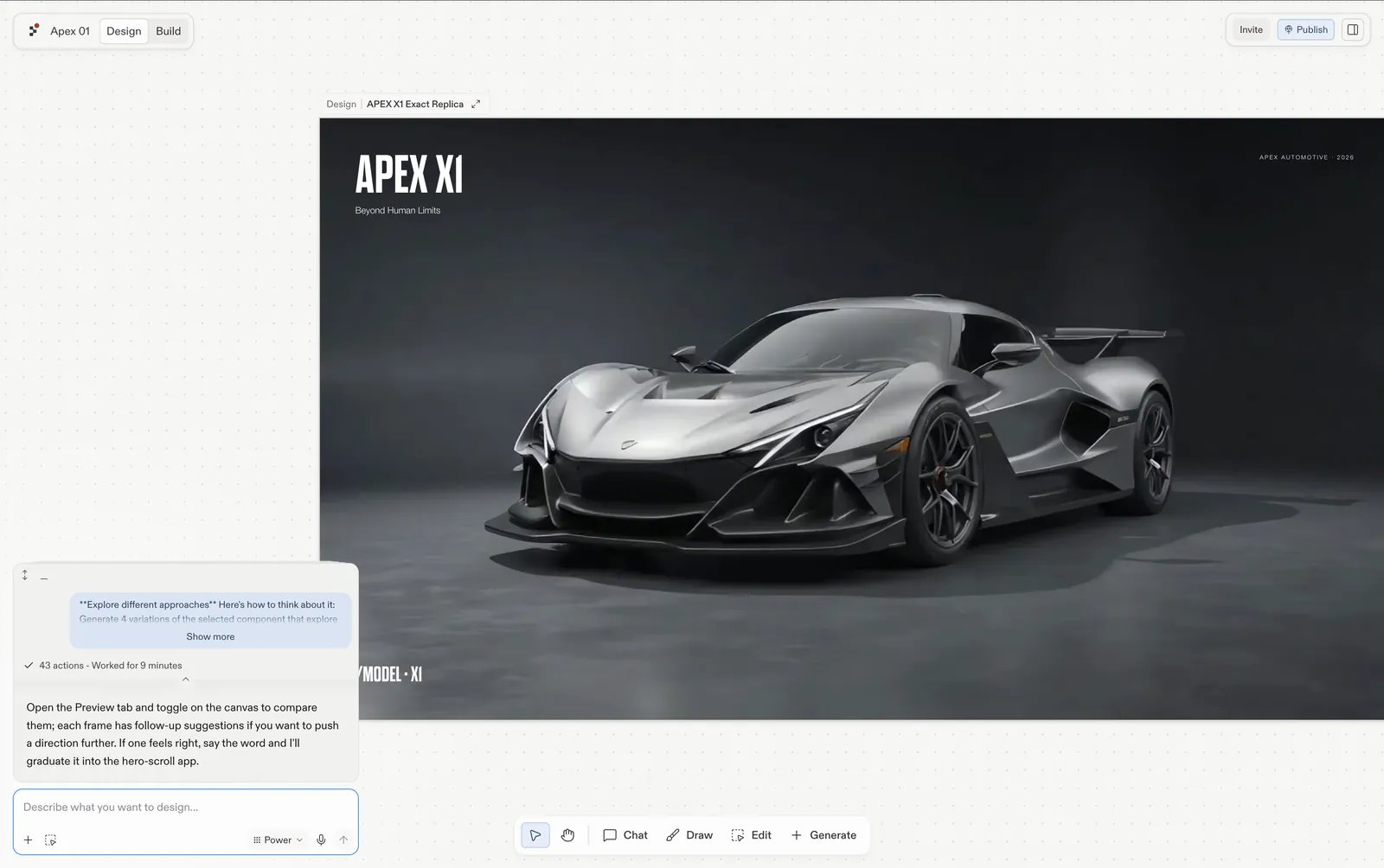Choose the Draw tool
The height and width of the screenshot is (868, 1384).
(689, 835)
